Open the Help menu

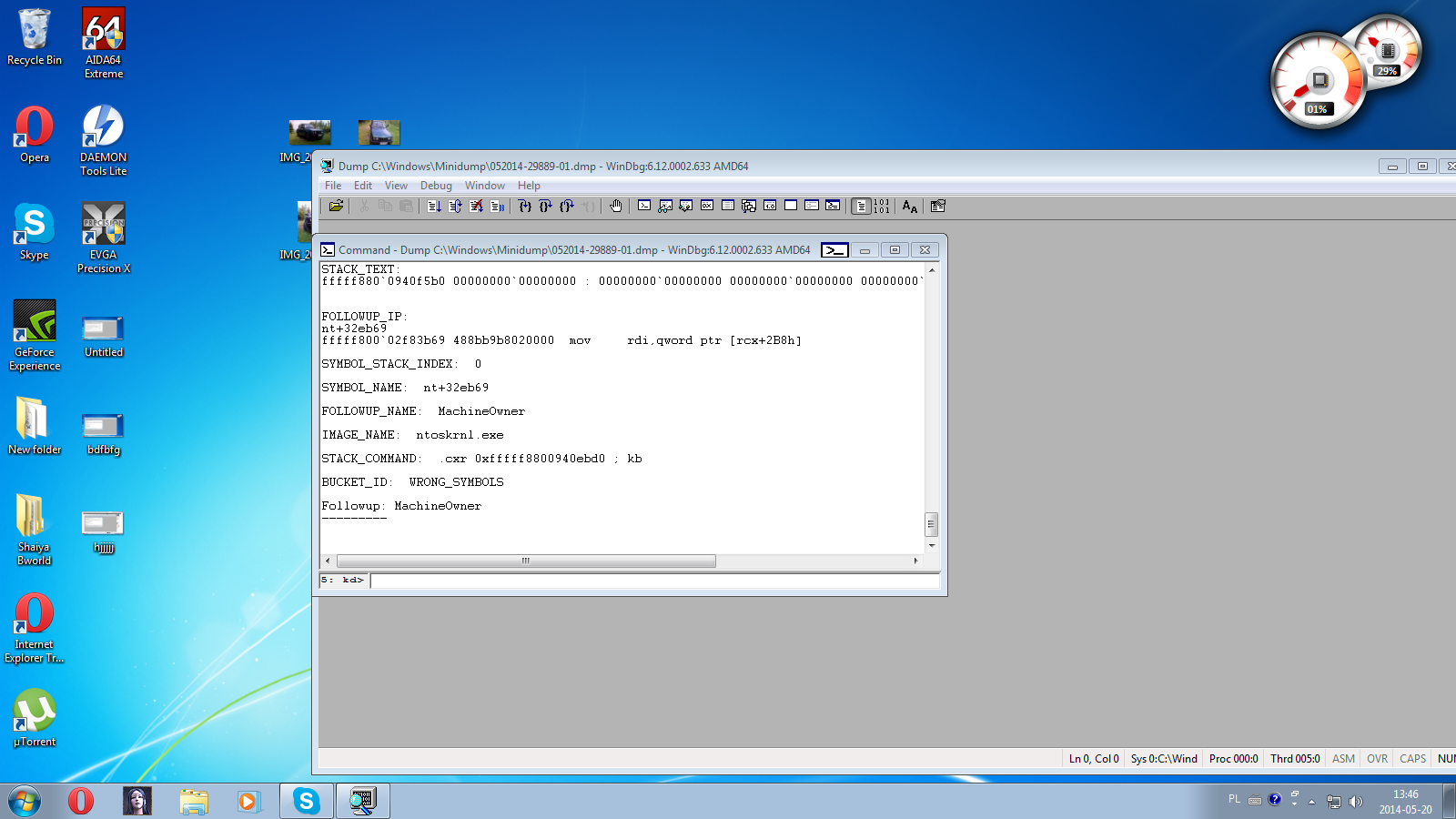pos(529,186)
